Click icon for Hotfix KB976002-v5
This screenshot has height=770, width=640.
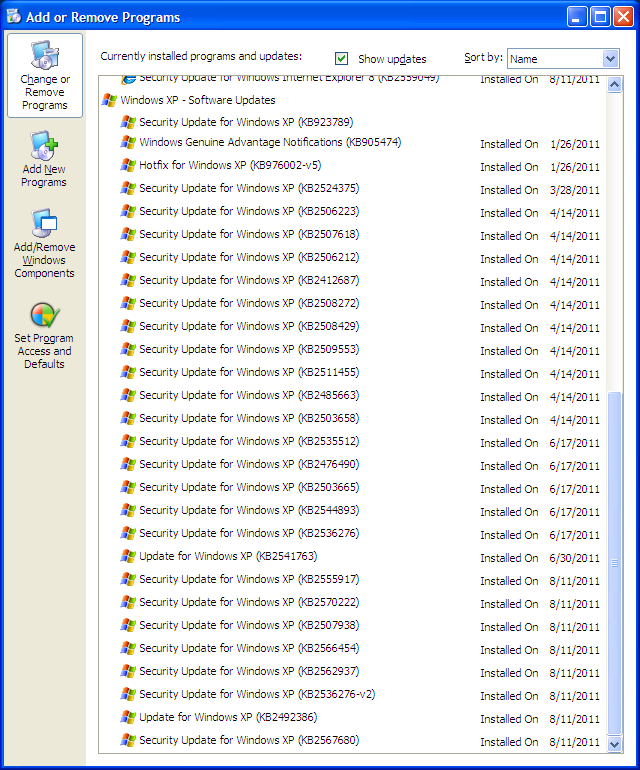[128, 165]
